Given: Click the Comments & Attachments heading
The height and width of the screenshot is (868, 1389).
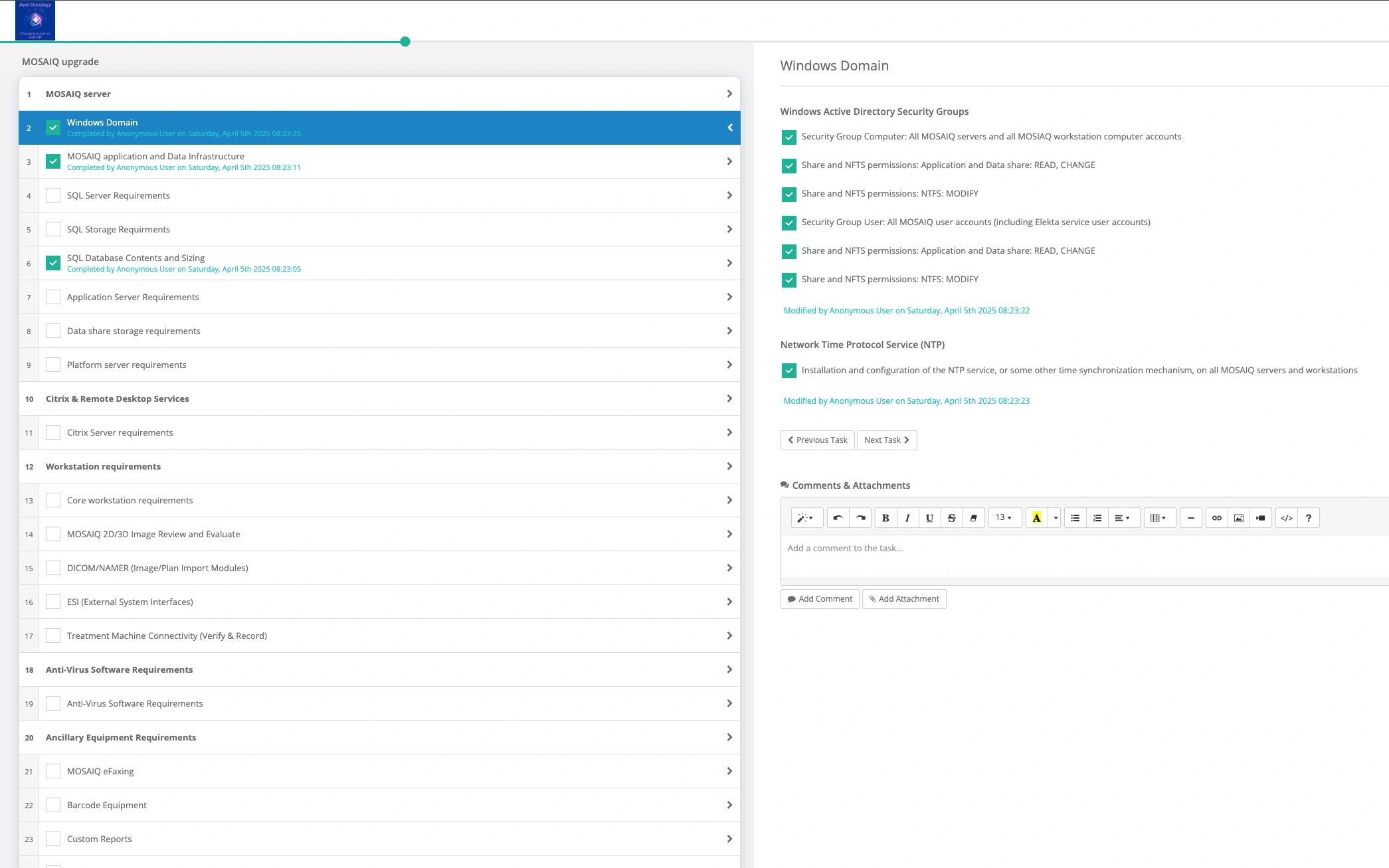Looking at the screenshot, I should [x=845, y=485].
